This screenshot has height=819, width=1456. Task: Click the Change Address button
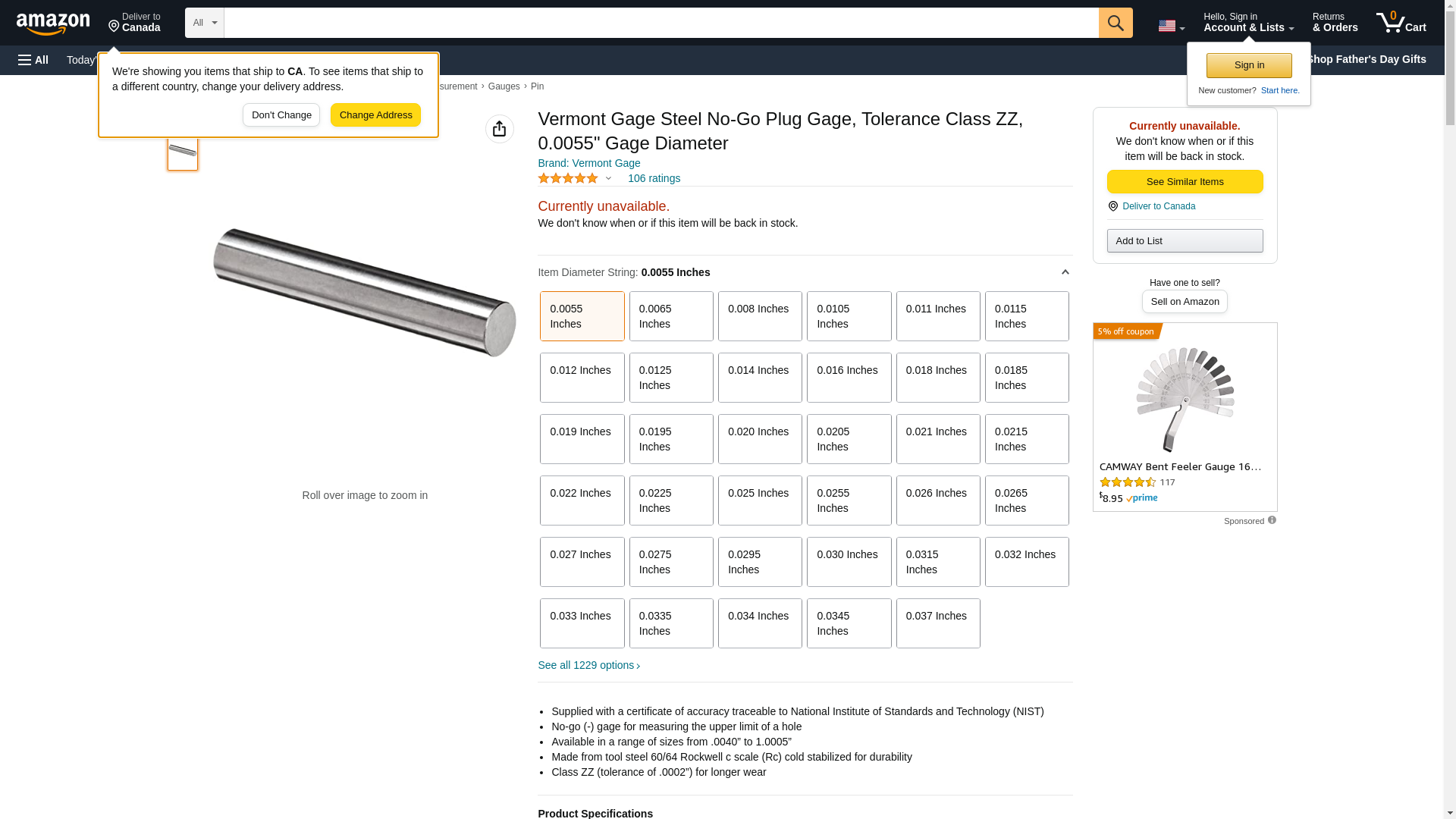coord(375,115)
